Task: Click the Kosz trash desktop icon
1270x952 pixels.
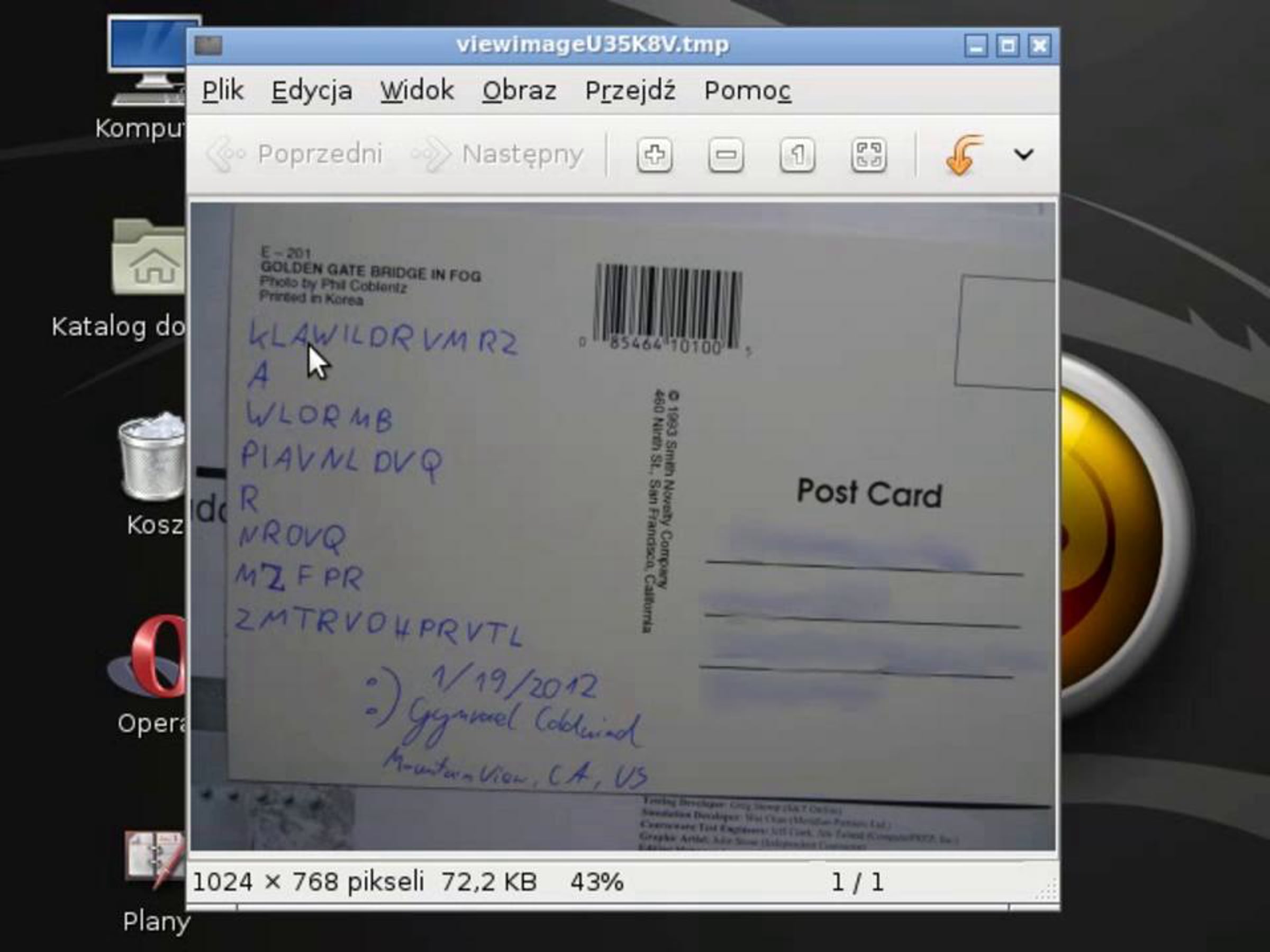Action: click(x=152, y=473)
